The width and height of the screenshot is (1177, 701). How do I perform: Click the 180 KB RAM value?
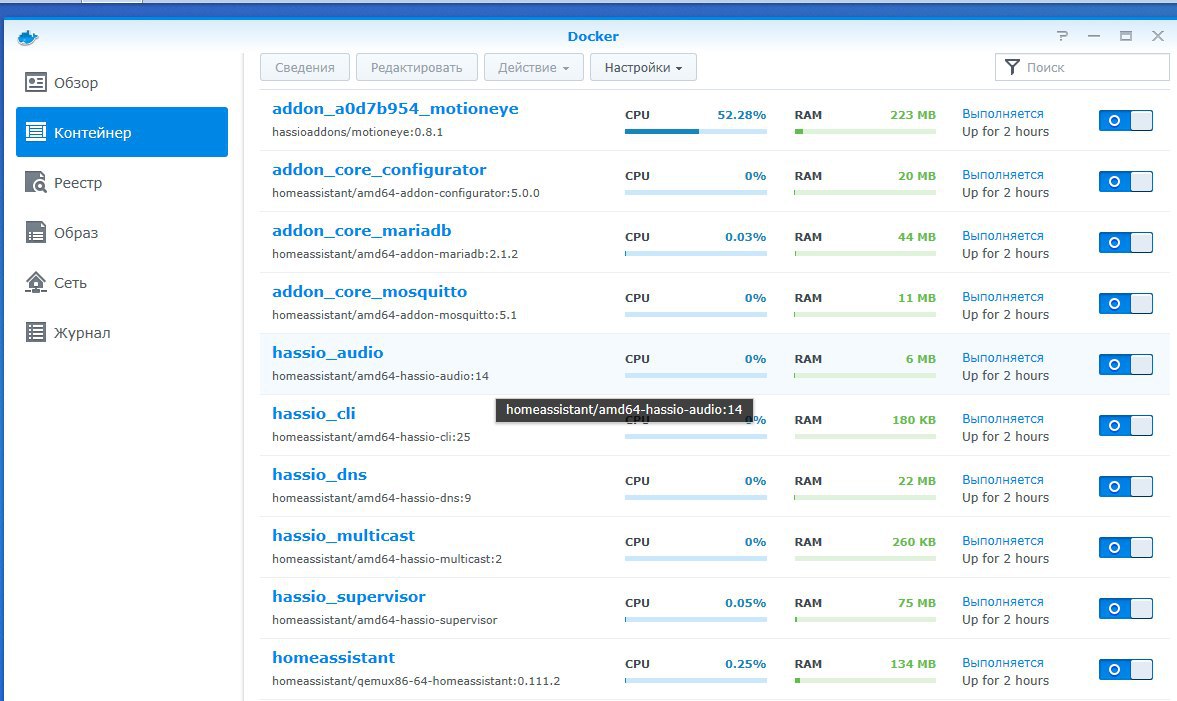tap(914, 420)
